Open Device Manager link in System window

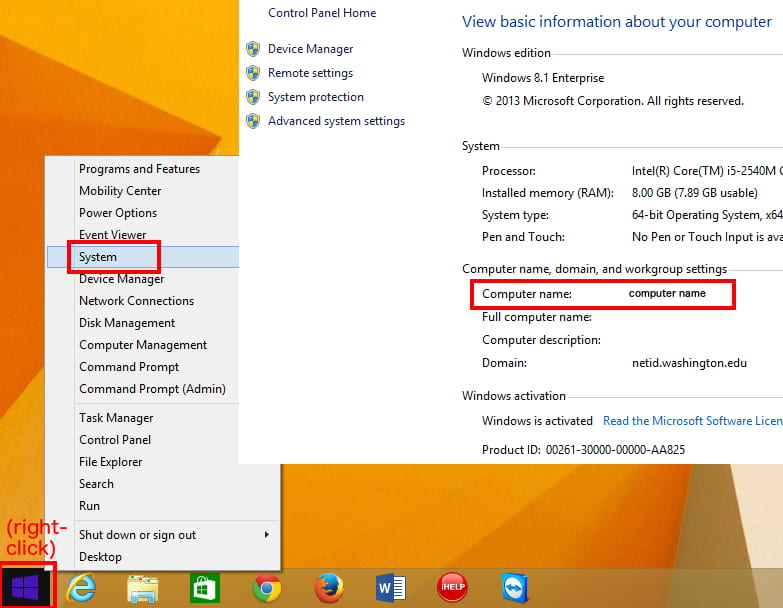pos(311,49)
